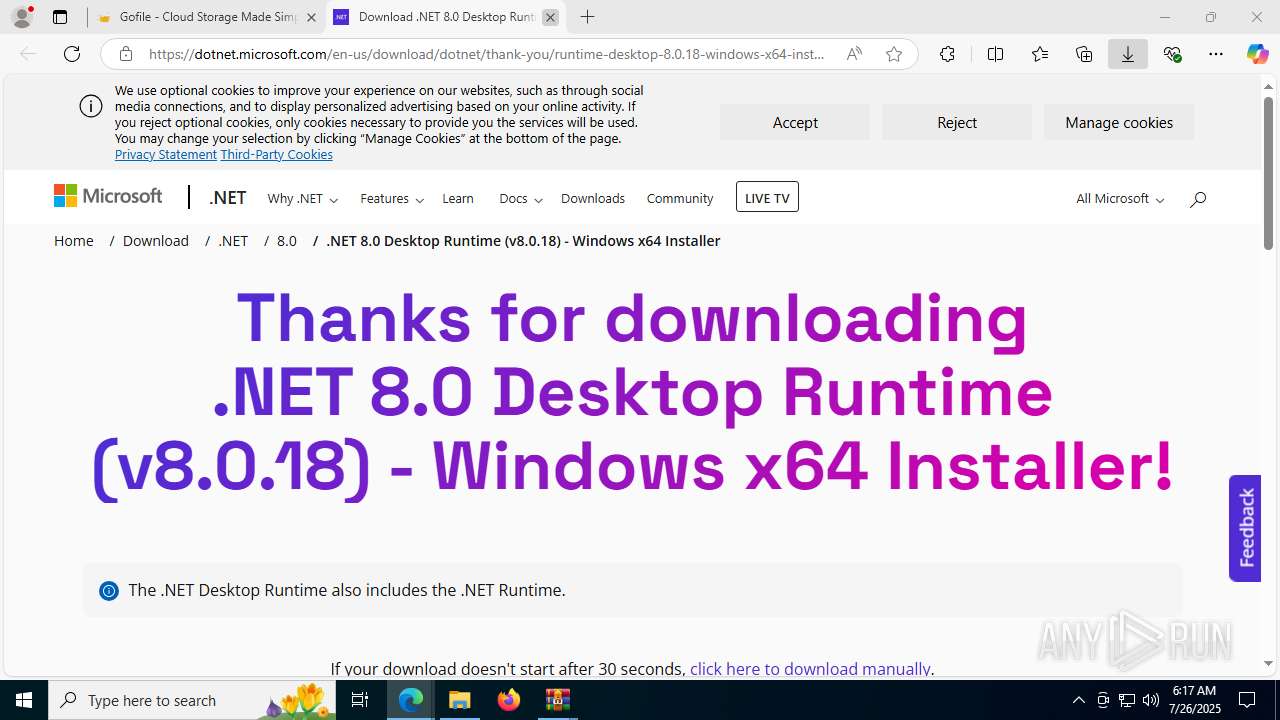Open WinRAR from taskbar
Viewport: 1280px width, 720px height.
(x=557, y=700)
